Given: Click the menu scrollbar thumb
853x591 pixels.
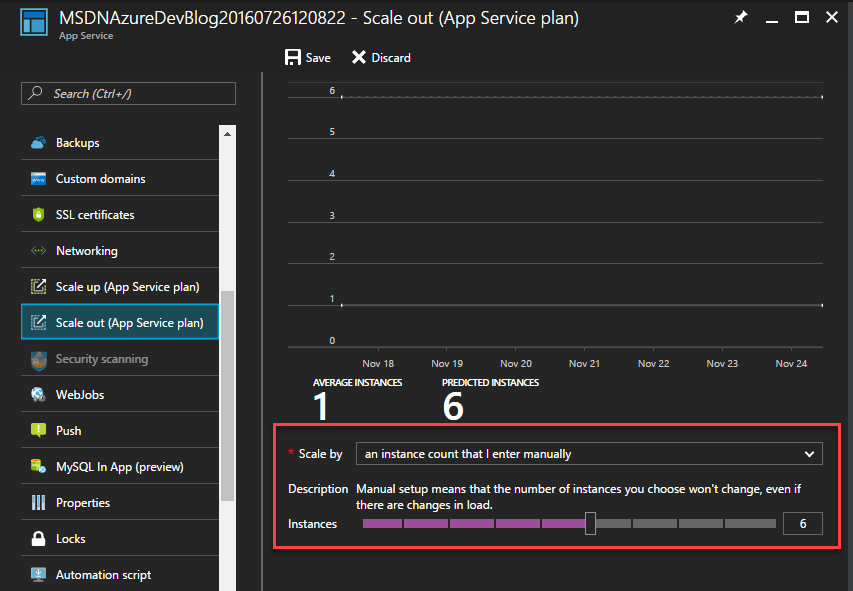Looking at the screenshot, I should [x=227, y=396].
